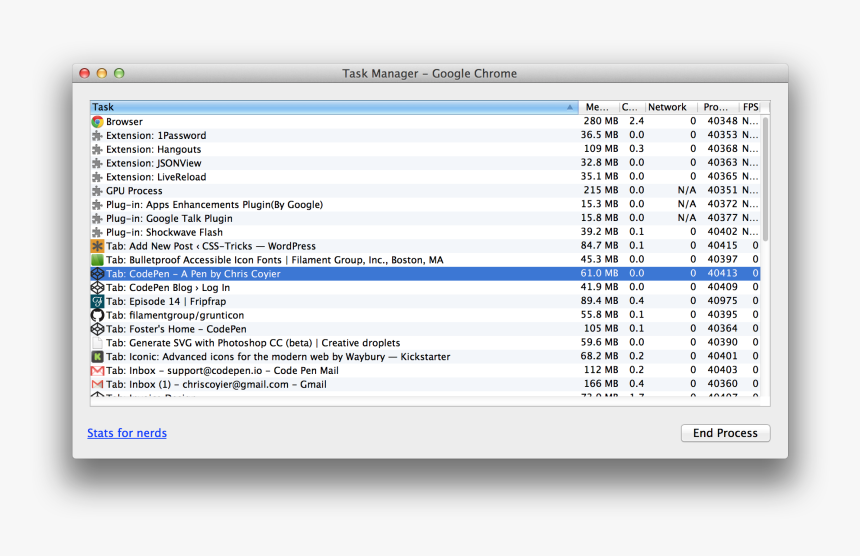Click the green Kickstarter favicon
Image resolution: width=860 pixels, height=556 pixels.
pos(97,356)
